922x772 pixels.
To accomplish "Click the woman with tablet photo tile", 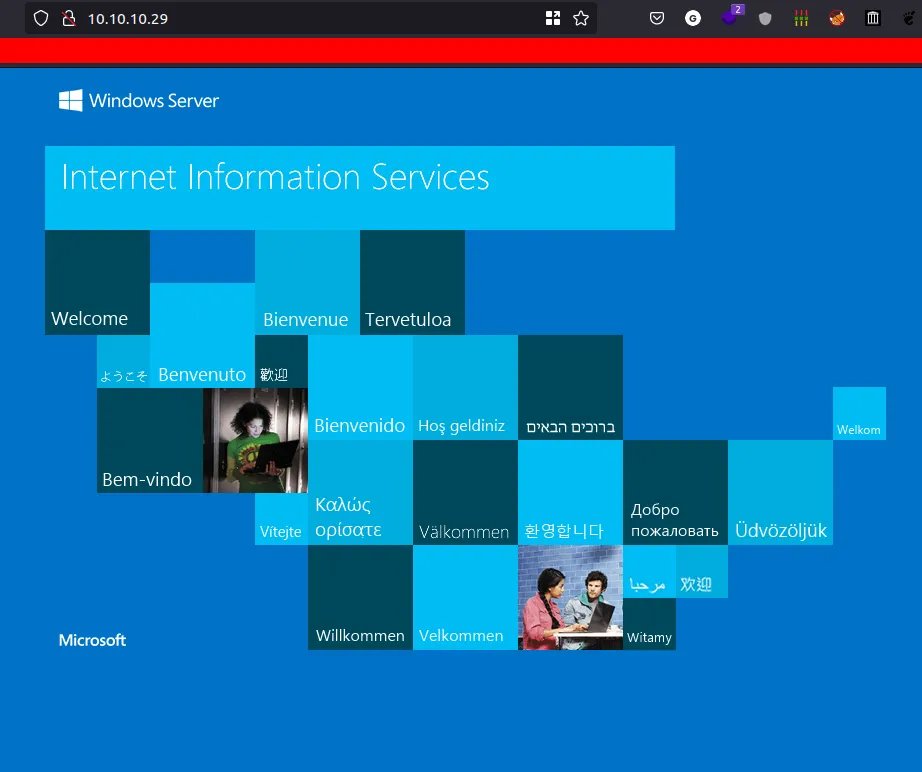I will (x=255, y=440).
